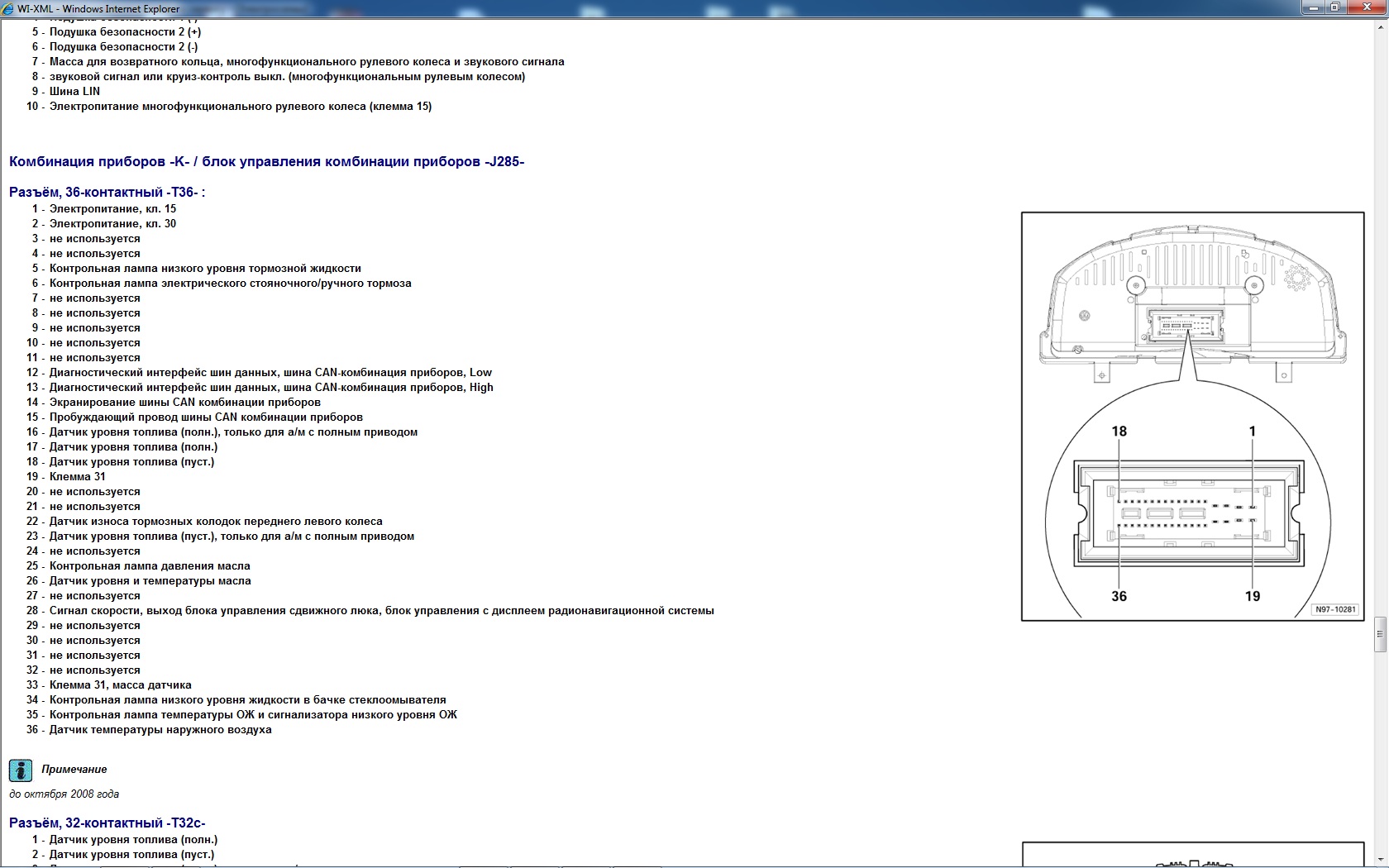Click the scrollbar down arrow
Screen dimensions: 1389x868
(1380, 861)
